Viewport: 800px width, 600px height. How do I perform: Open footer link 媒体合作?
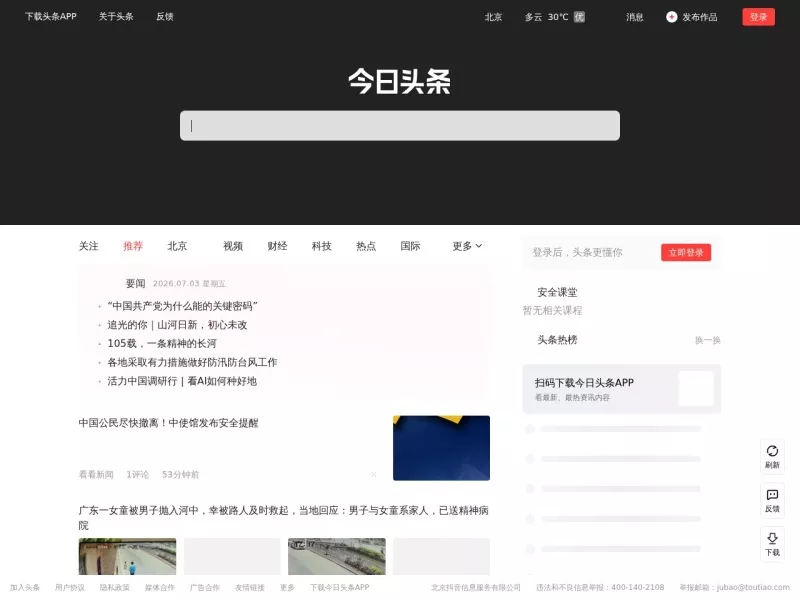159,588
